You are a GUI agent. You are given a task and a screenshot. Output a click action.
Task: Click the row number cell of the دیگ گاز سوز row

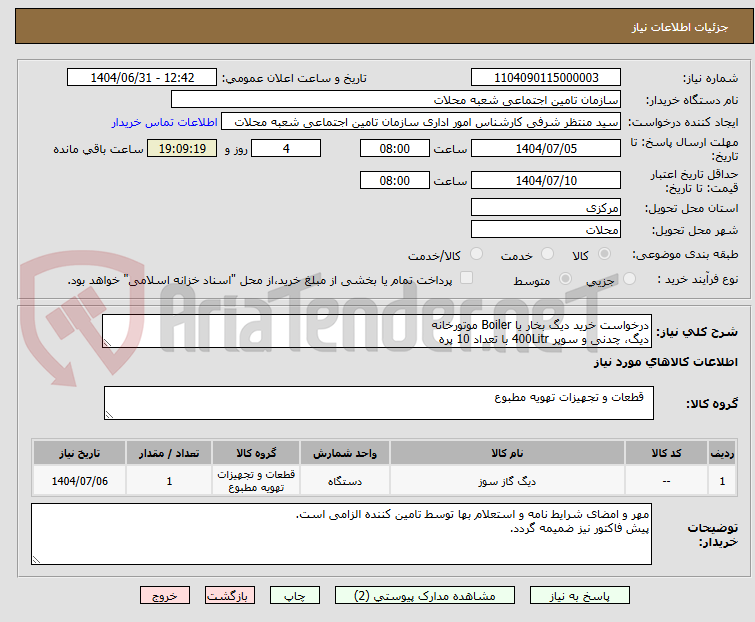tap(722, 481)
